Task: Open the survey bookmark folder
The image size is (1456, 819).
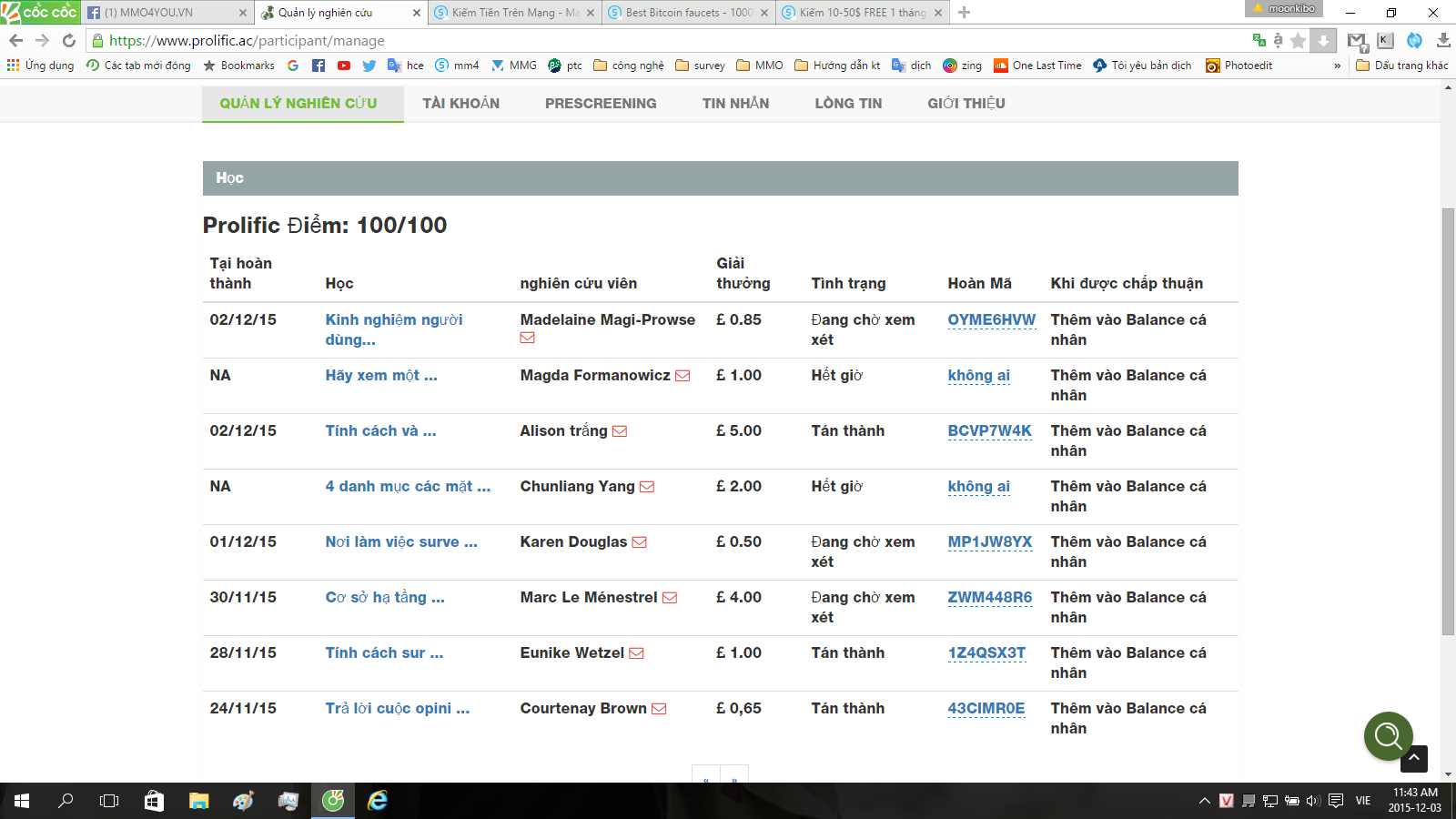Action: tap(700, 66)
